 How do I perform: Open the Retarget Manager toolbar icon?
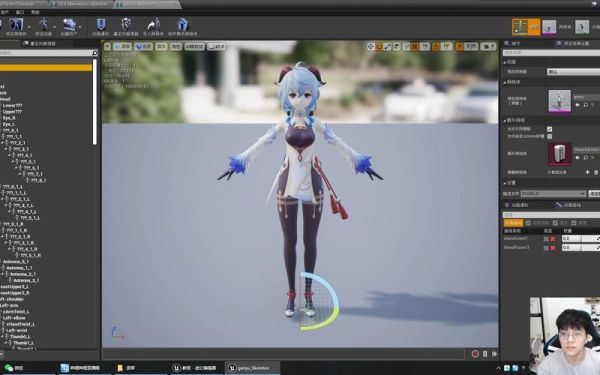pyautogui.click(x=126, y=25)
